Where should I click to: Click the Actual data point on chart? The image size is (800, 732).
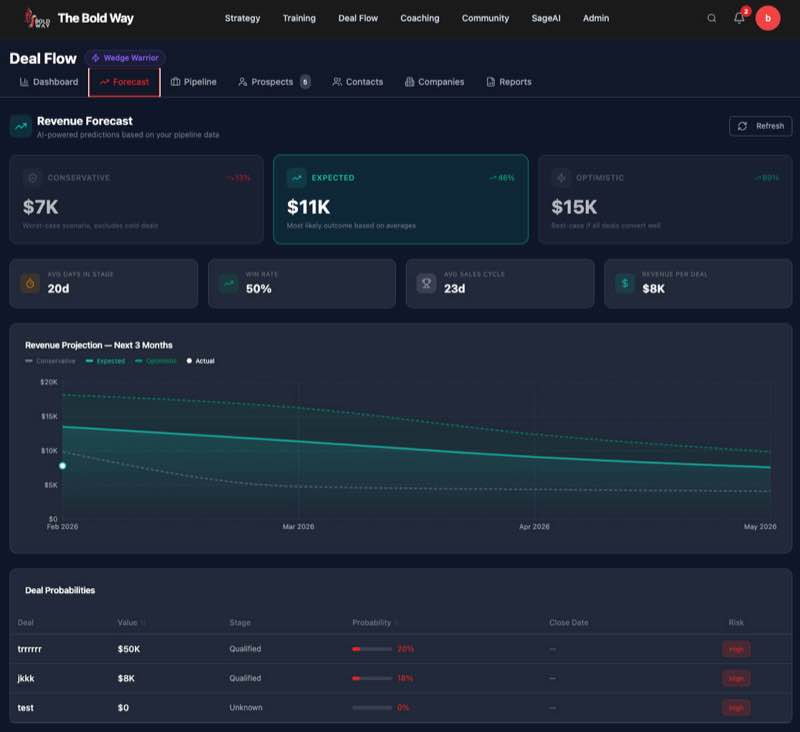pyautogui.click(x=63, y=466)
